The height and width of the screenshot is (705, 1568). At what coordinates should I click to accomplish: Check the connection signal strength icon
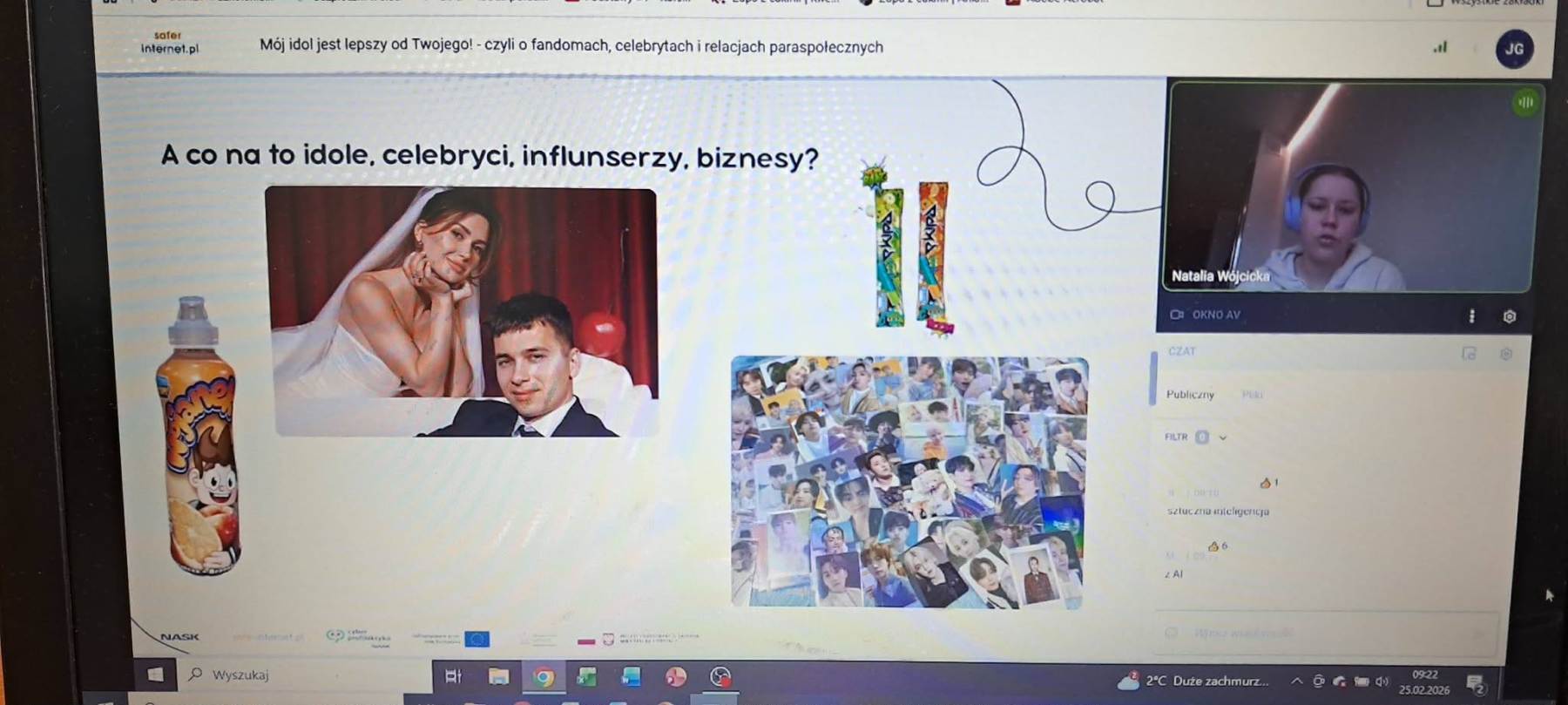[x=1440, y=48]
